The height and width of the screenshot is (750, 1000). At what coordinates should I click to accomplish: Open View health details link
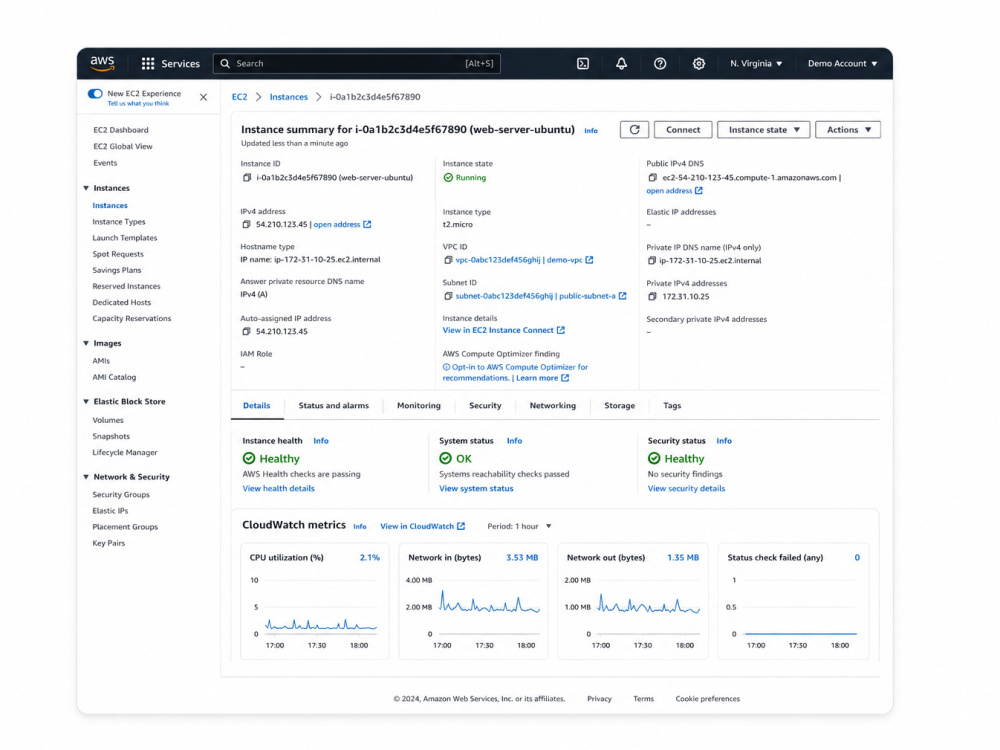278,489
